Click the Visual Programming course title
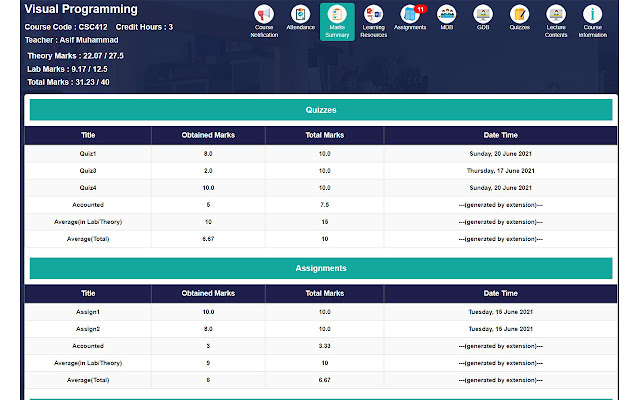The width and height of the screenshot is (640, 400). (x=81, y=10)
